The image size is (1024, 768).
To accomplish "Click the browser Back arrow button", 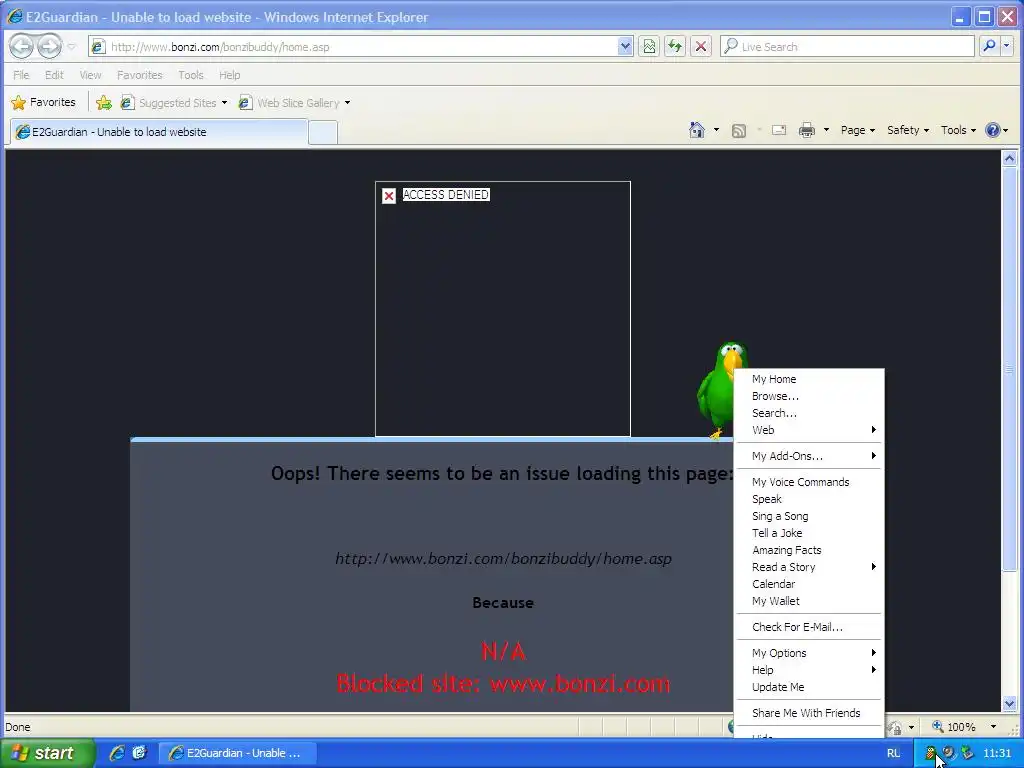I will [22, 46].
